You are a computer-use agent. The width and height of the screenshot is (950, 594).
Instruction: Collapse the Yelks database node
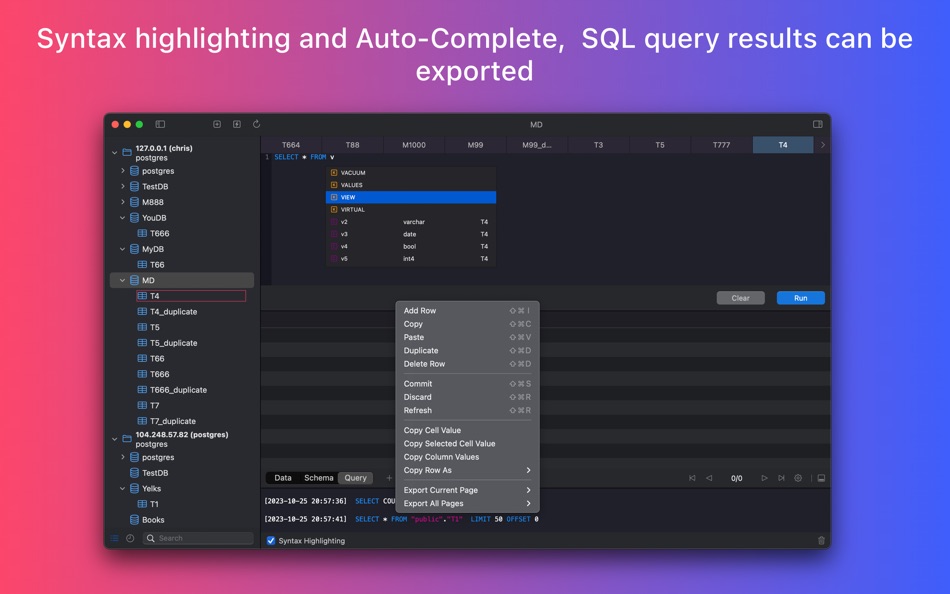[x=122, y=489]
